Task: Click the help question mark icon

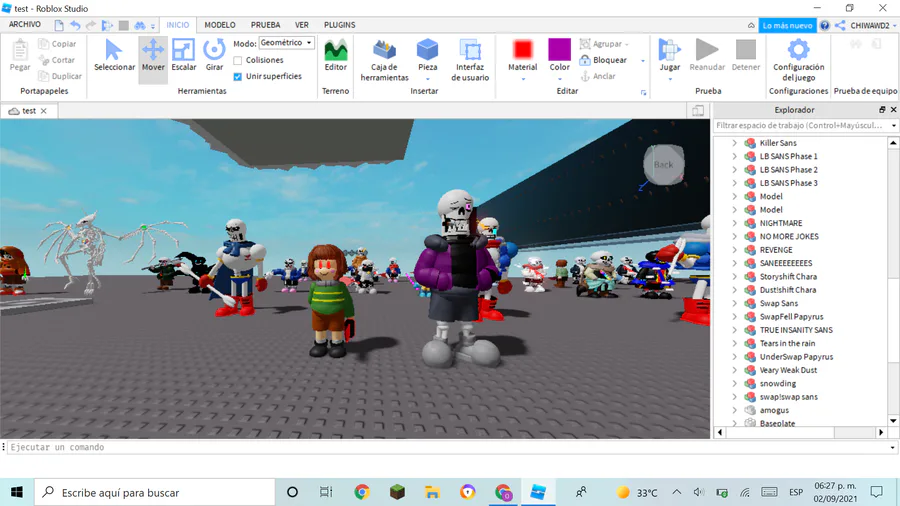Action: 825,25
